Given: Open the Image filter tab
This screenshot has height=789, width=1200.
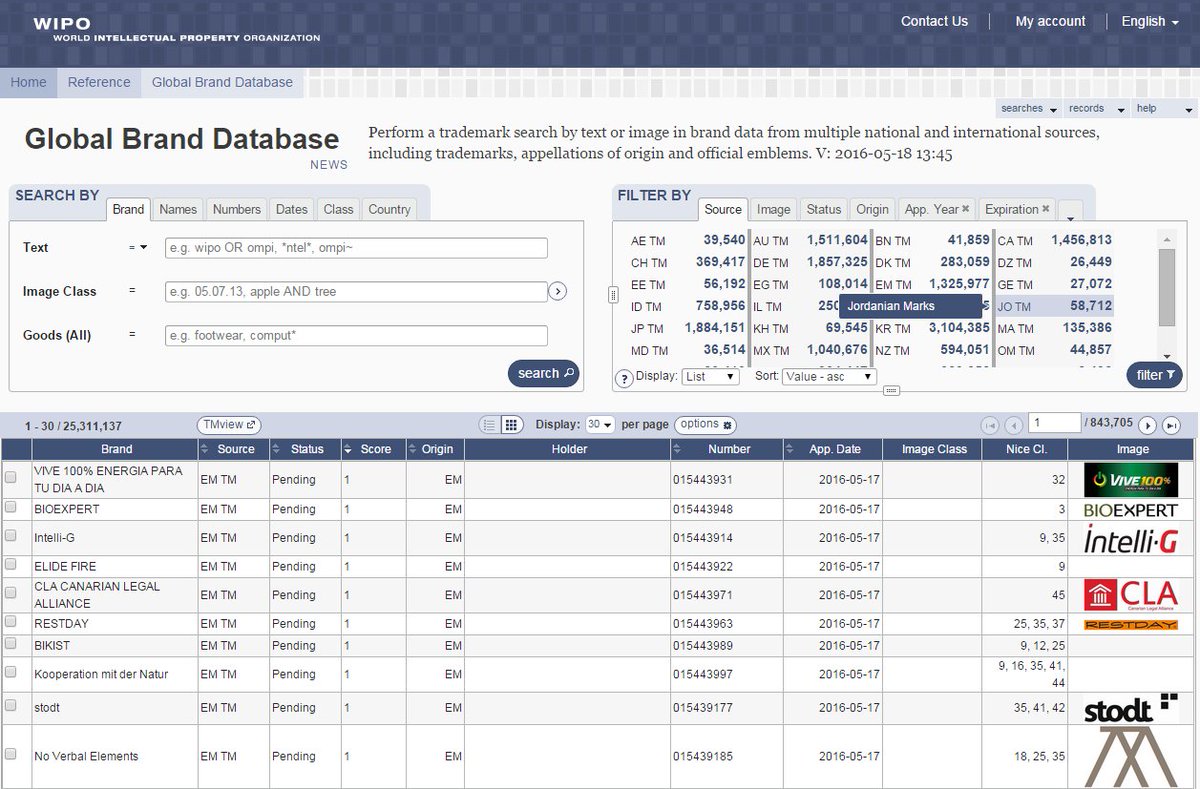Looking at the screenshot, I should pos(774,209).
